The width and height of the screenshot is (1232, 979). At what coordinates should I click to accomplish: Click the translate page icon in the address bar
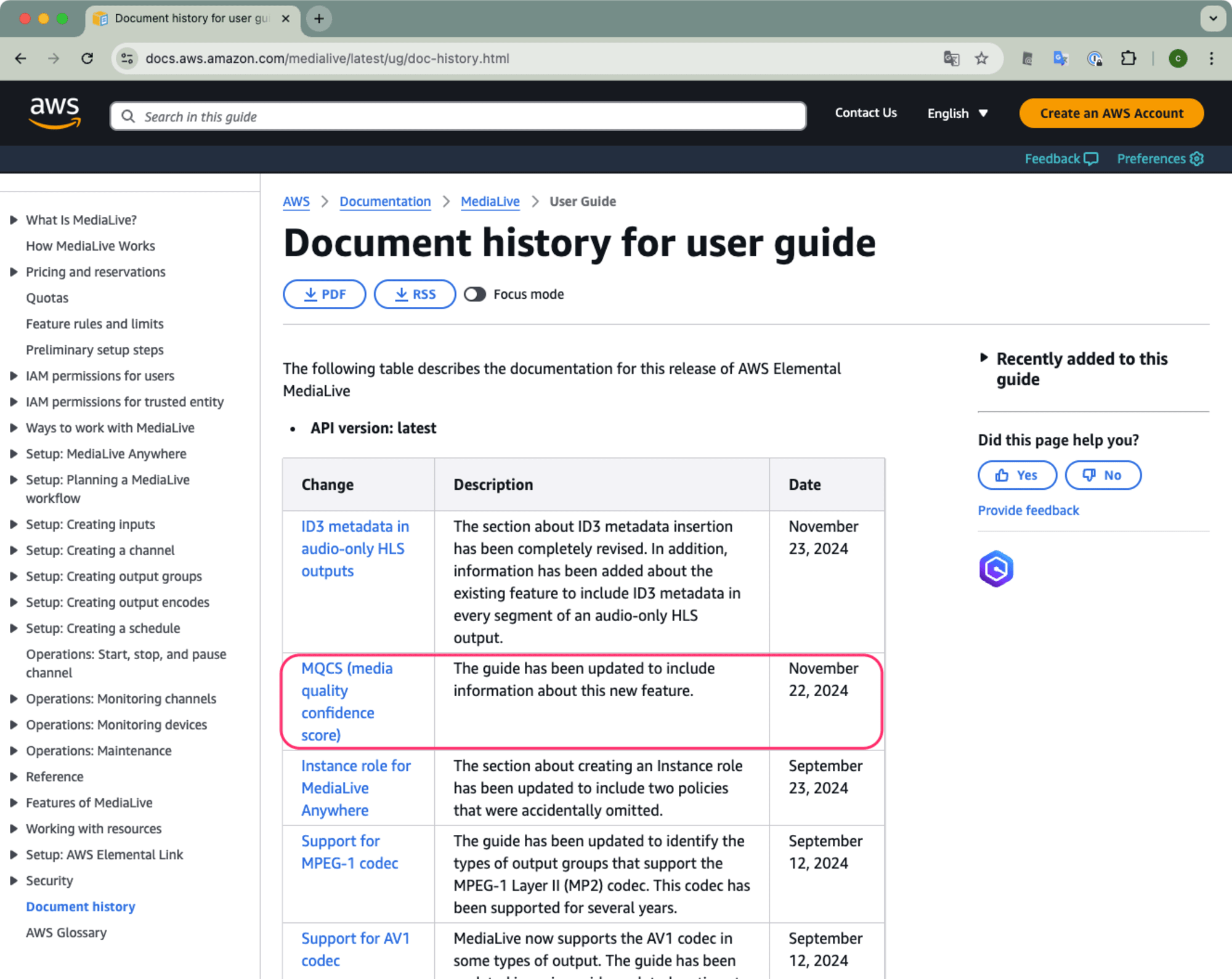tap(951, 59)
